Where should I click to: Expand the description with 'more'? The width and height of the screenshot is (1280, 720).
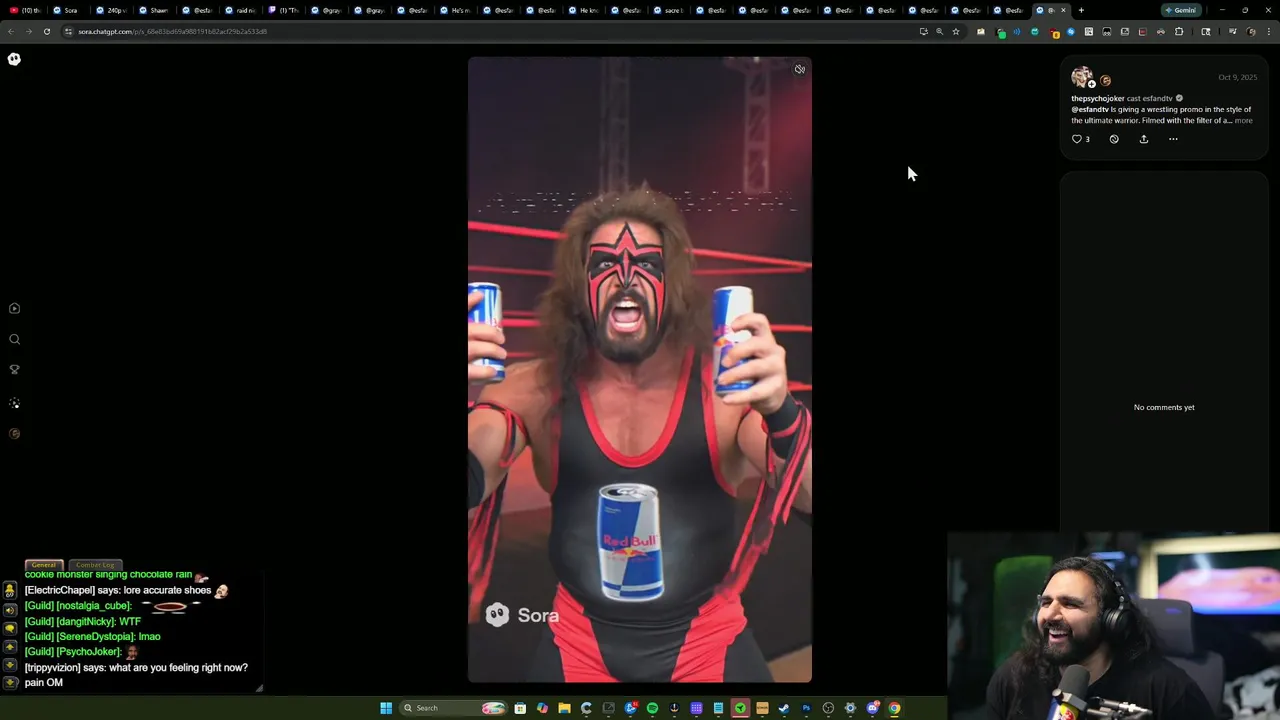[1243, 120]
